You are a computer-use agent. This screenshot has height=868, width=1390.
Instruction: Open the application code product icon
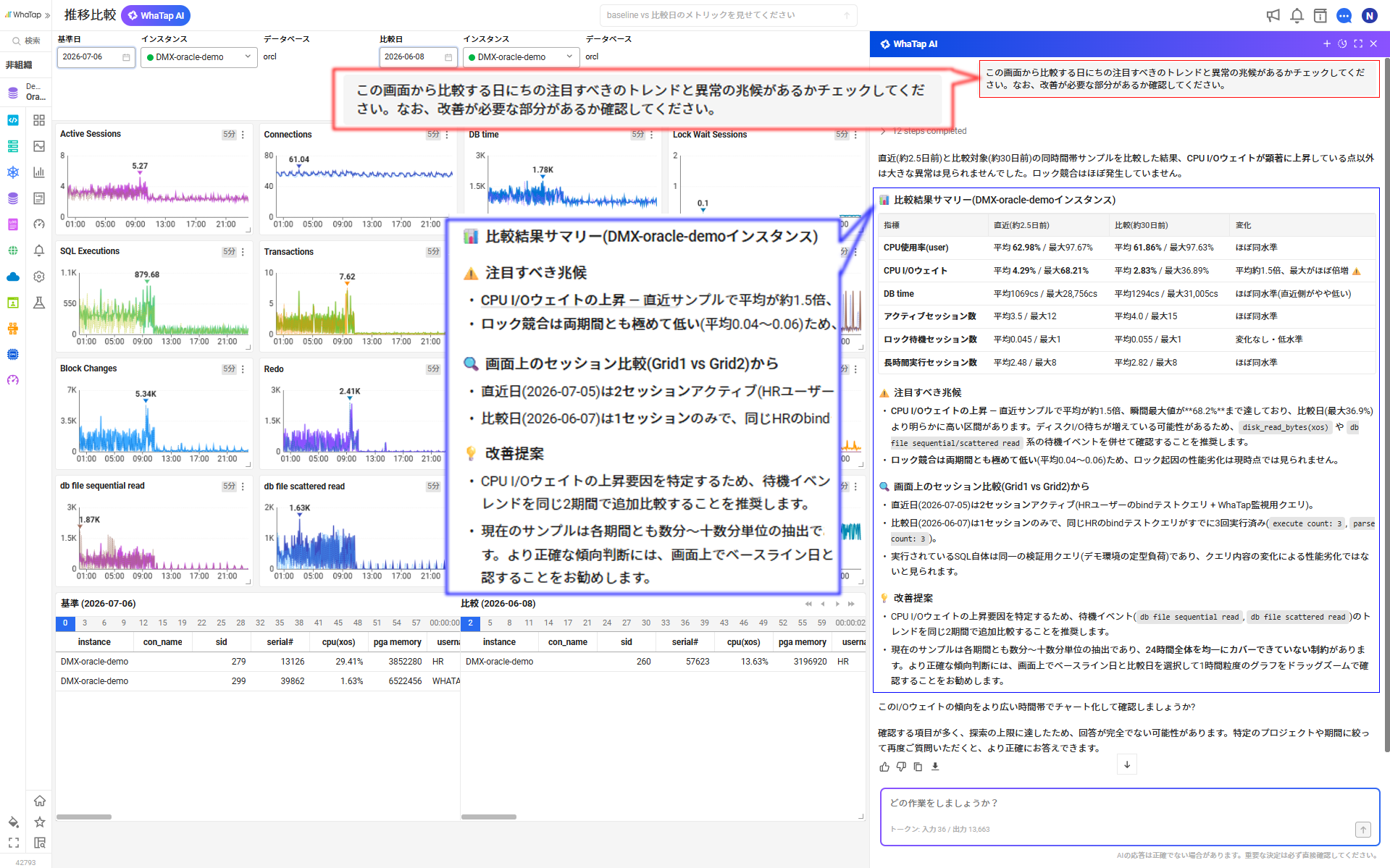[x=13, y=120]
